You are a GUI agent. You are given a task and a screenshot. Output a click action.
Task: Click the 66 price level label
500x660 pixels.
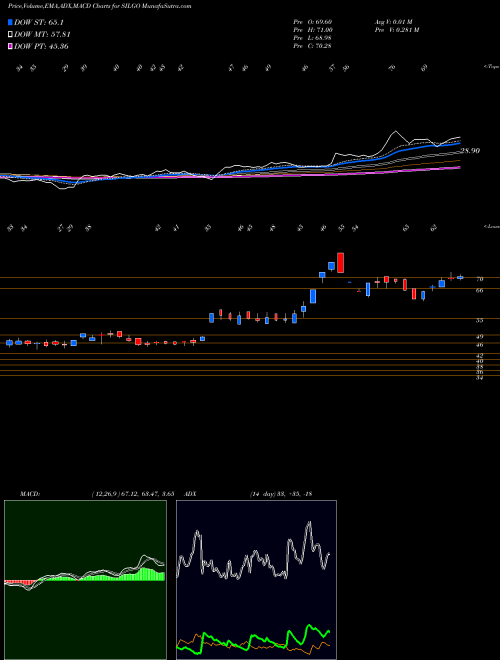pos(479,290)
